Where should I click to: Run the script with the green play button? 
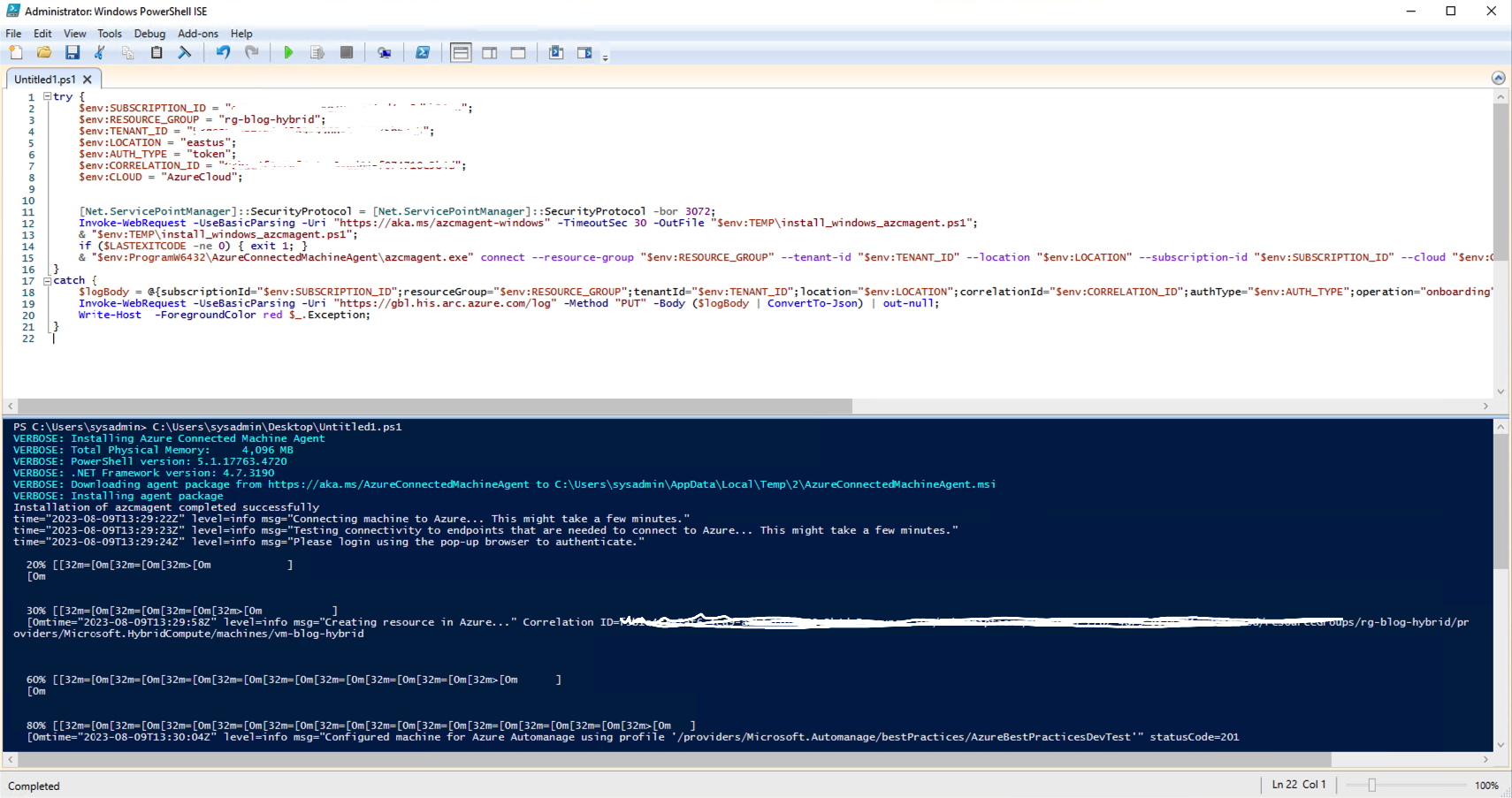point(288,53)
